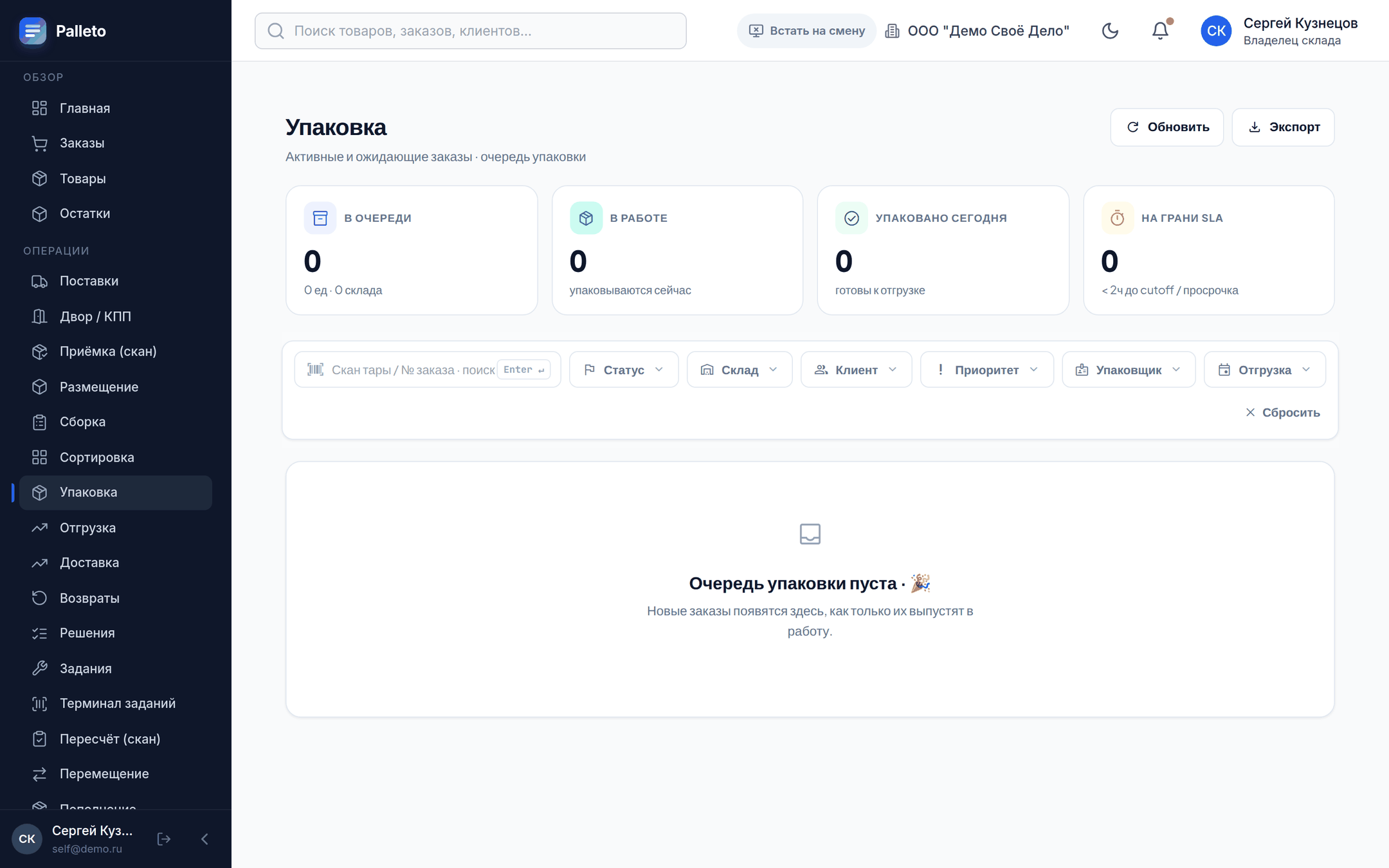The height and width of the screenshot is (868, 1389).
Task: Open Пересчёт (скан) page
Action: pos(116,739)
